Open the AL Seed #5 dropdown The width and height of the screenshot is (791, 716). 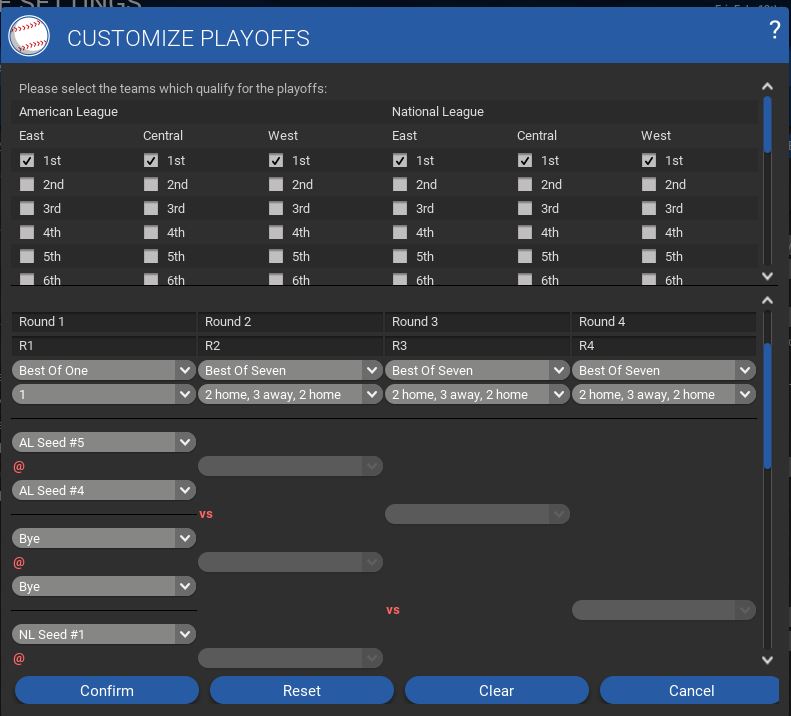pyautogui.click(x=103, y=442)
